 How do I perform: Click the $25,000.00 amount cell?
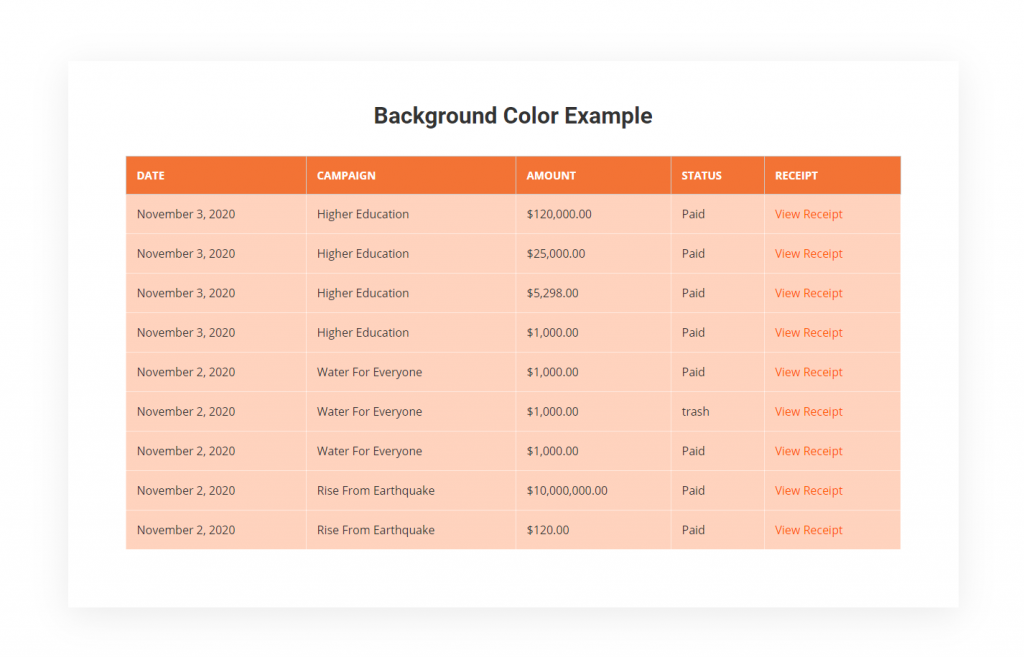(555, 254)
